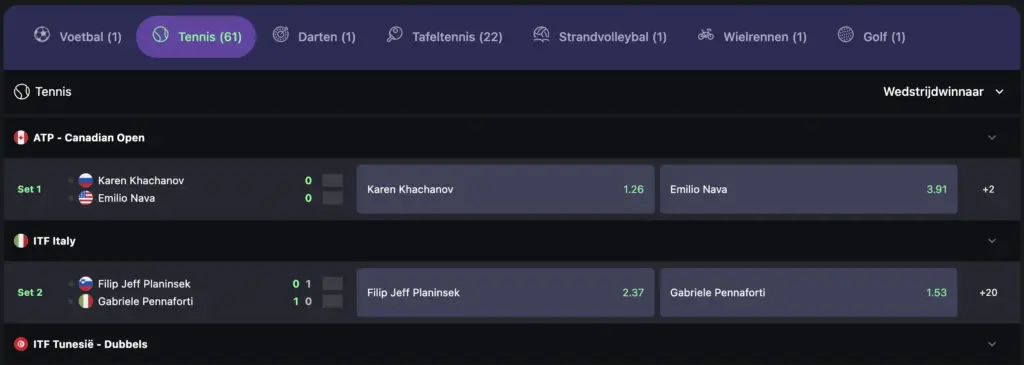The width and height of the screenshot is (1024, 365).
Task: Collapse the ITF Italy section
Action: coord(992,241)
